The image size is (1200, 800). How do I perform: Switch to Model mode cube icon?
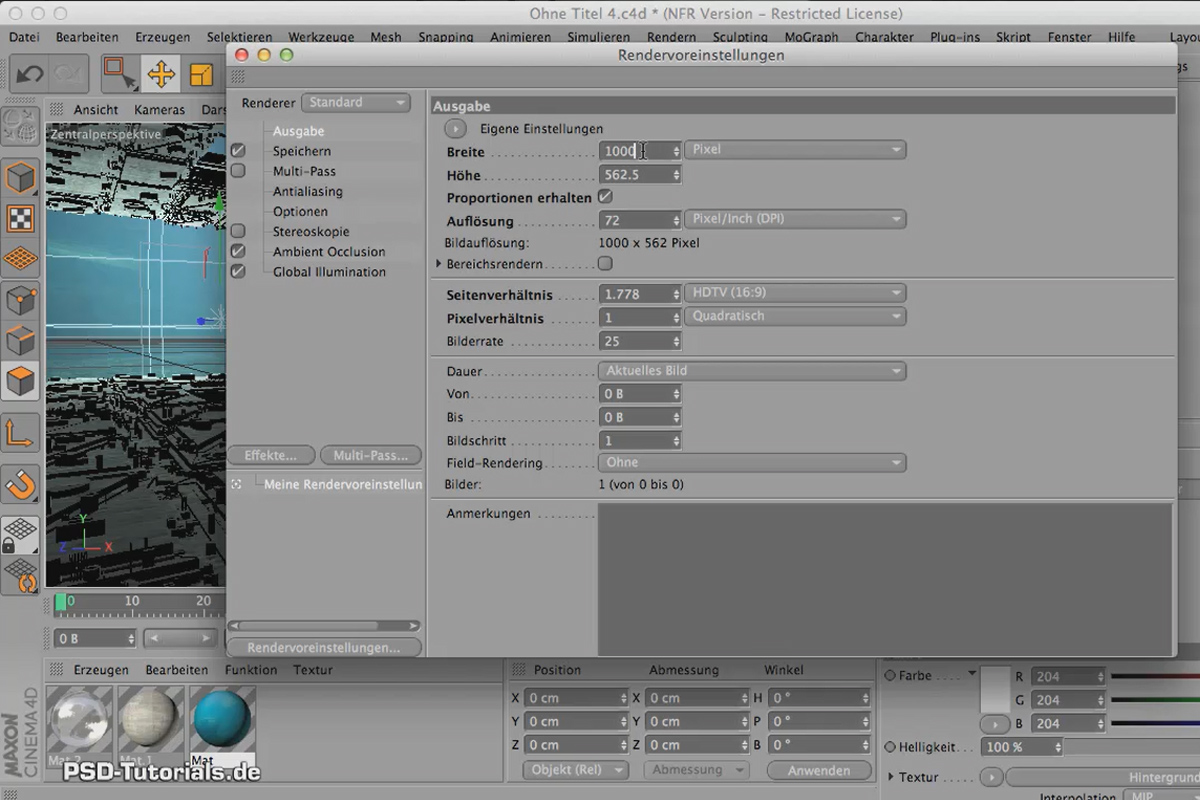21,179
